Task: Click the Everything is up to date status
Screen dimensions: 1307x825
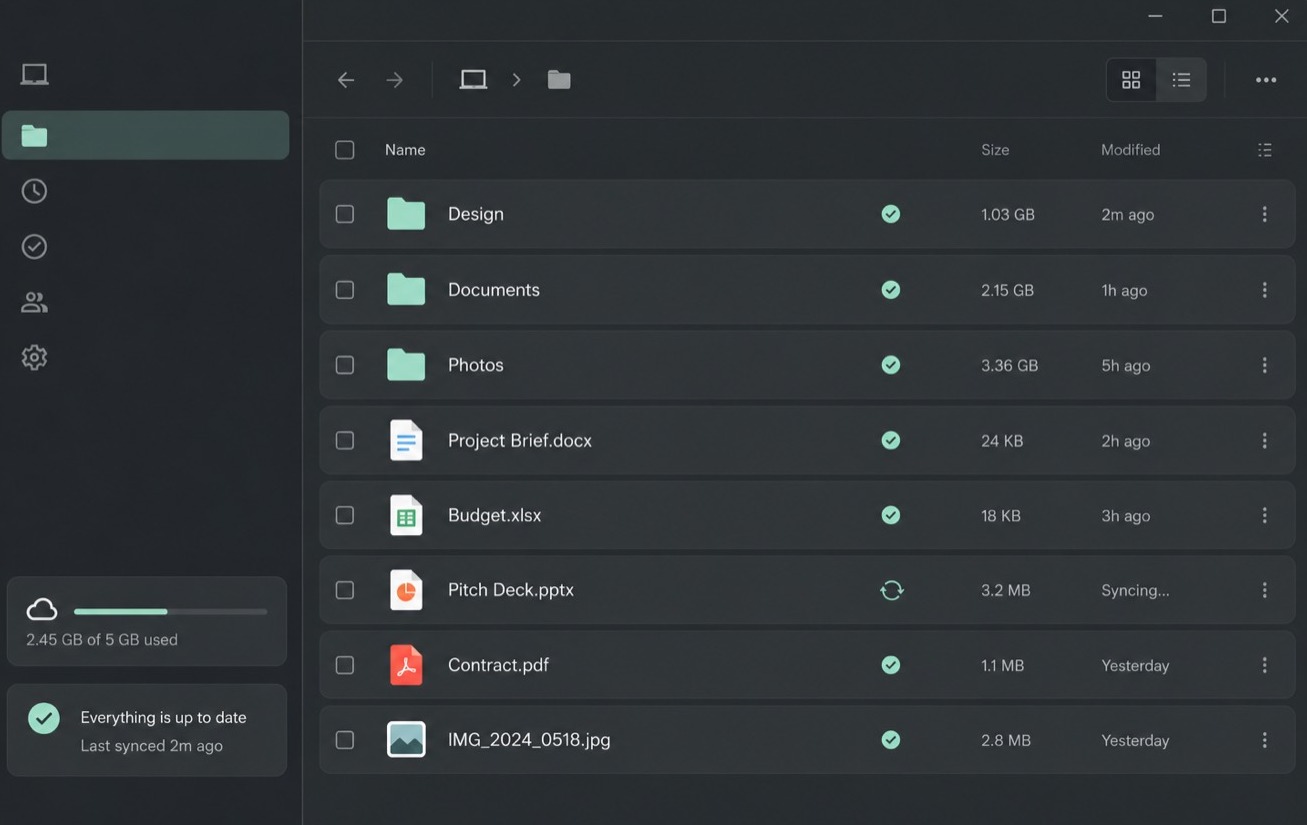Action: click(x=164, y=718)
